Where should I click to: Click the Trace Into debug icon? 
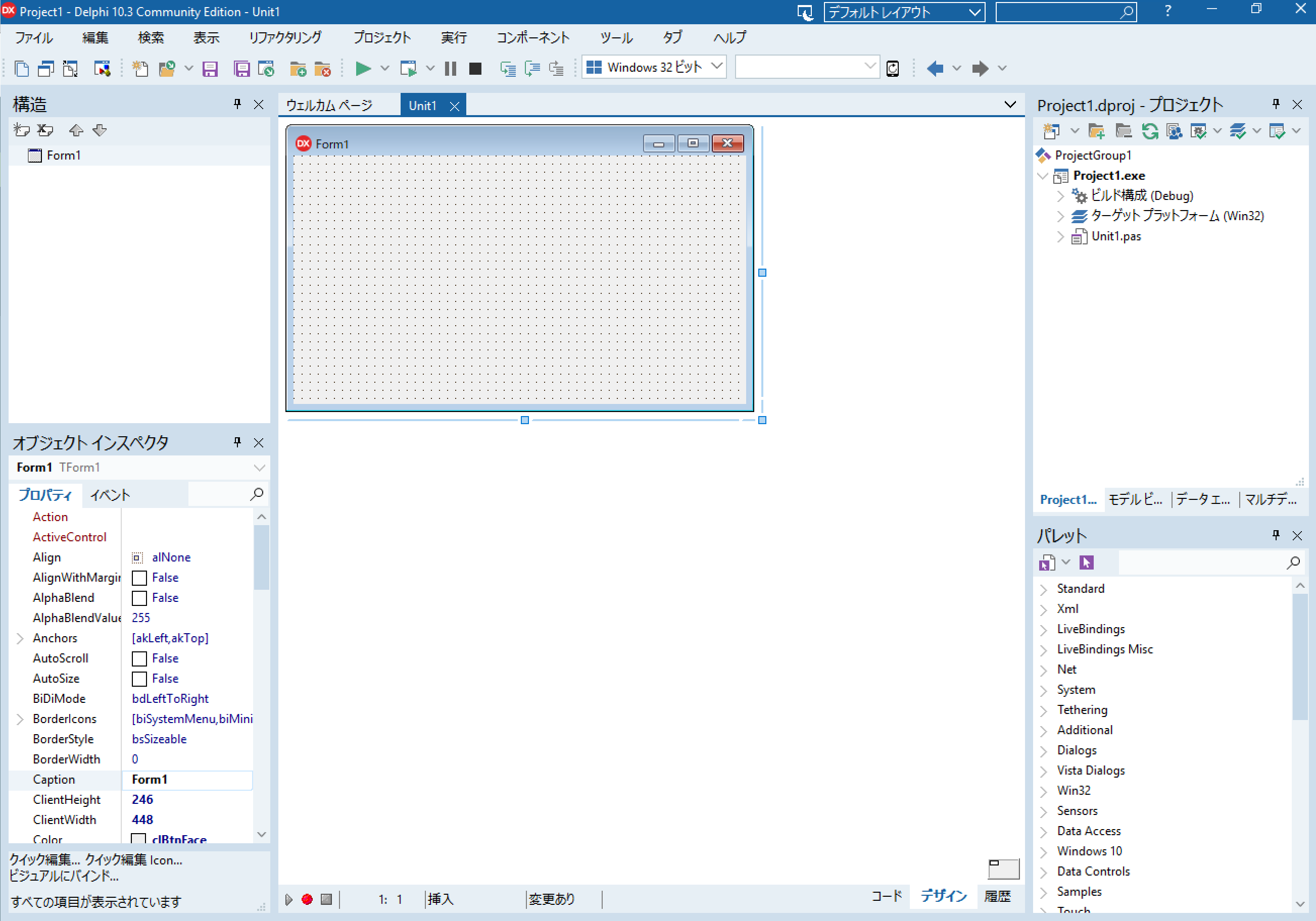pos(508,69)
